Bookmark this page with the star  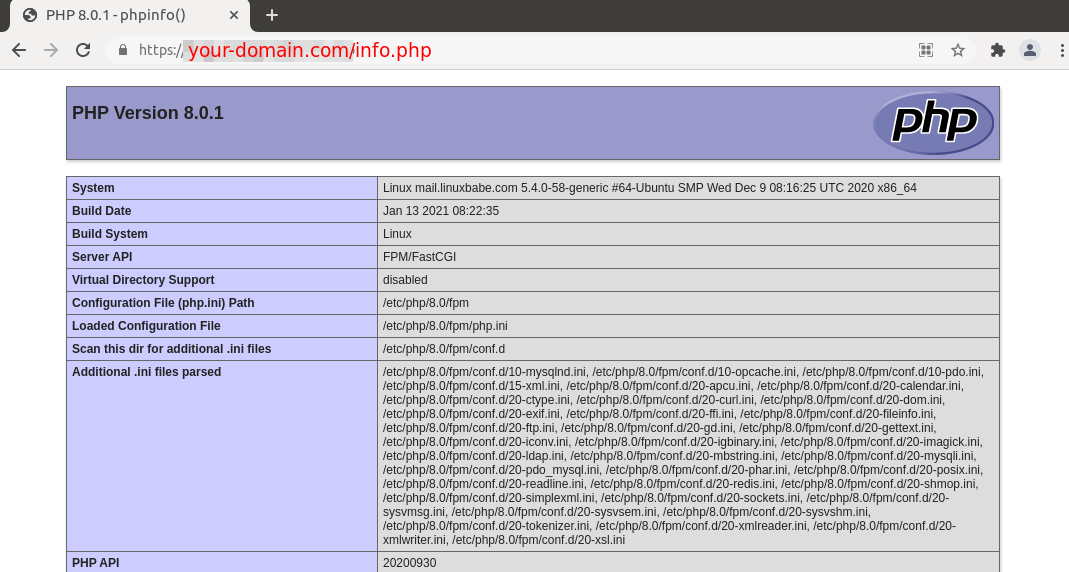(x=958, y=50)
